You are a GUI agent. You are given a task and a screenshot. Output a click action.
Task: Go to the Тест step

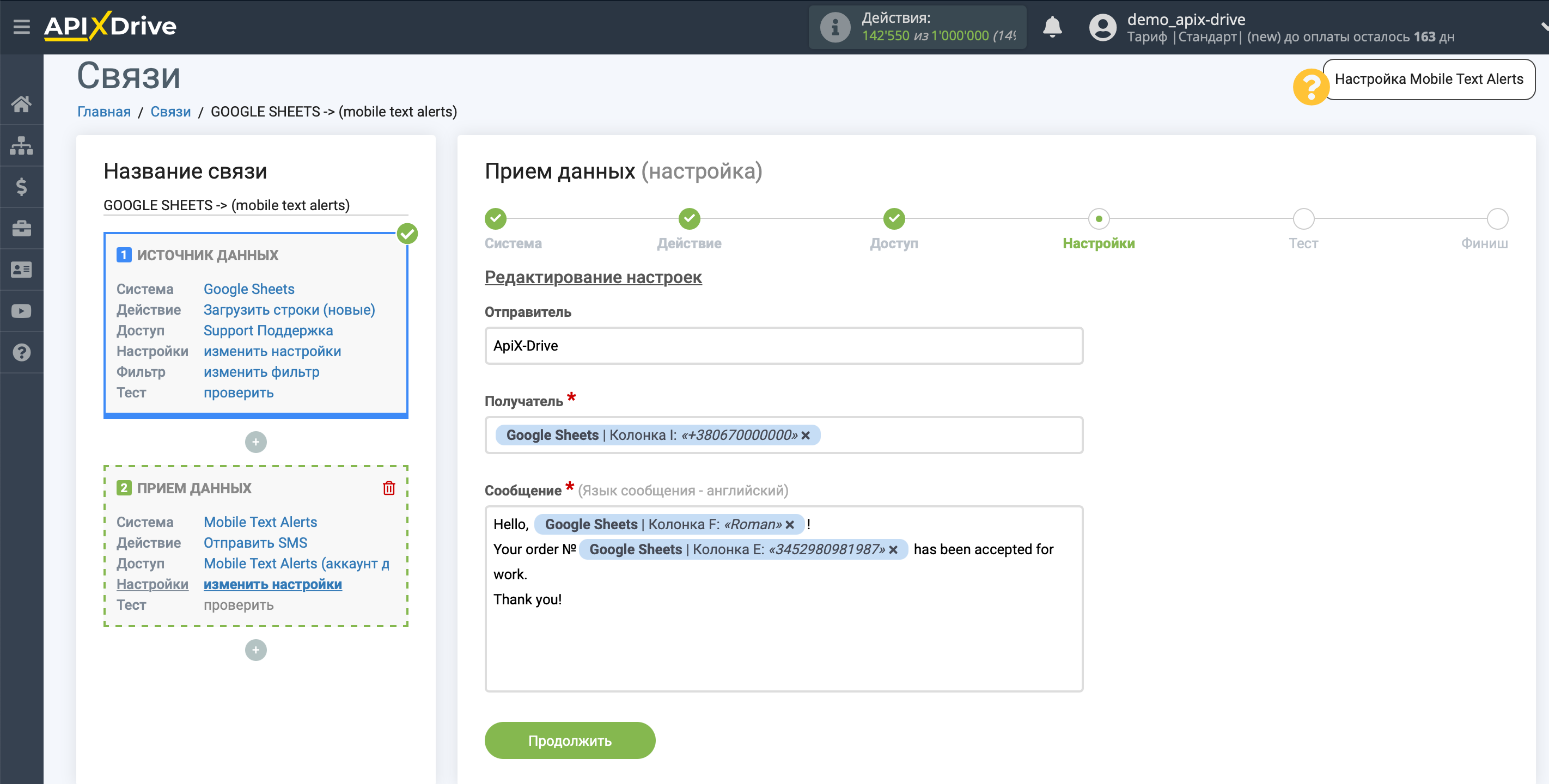[x=1303, y=219]
